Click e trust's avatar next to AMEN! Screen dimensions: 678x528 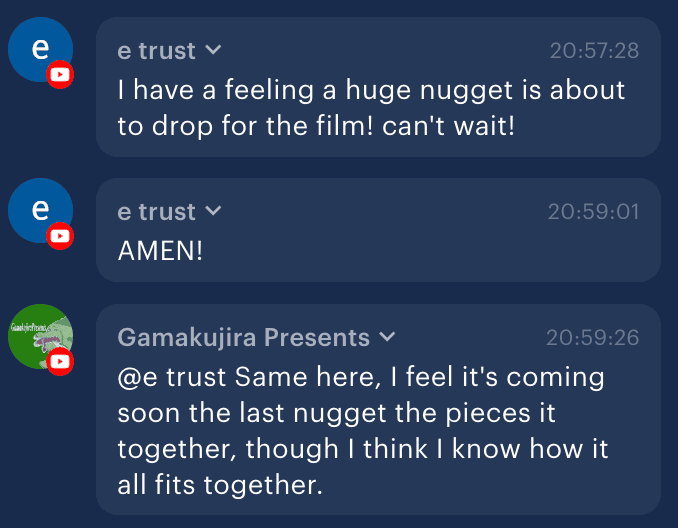click(x=37, y=210)
